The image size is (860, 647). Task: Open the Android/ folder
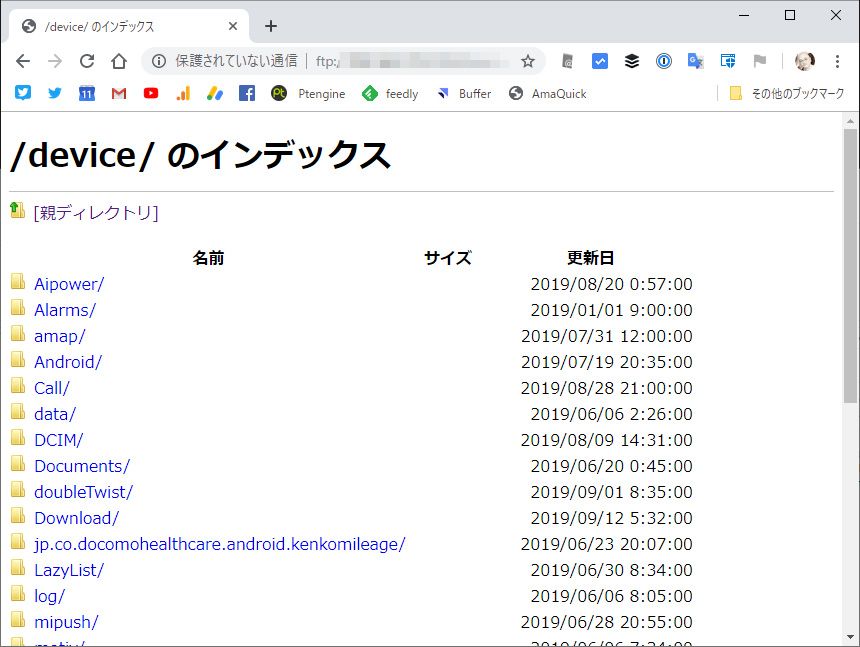coord(68,362)
